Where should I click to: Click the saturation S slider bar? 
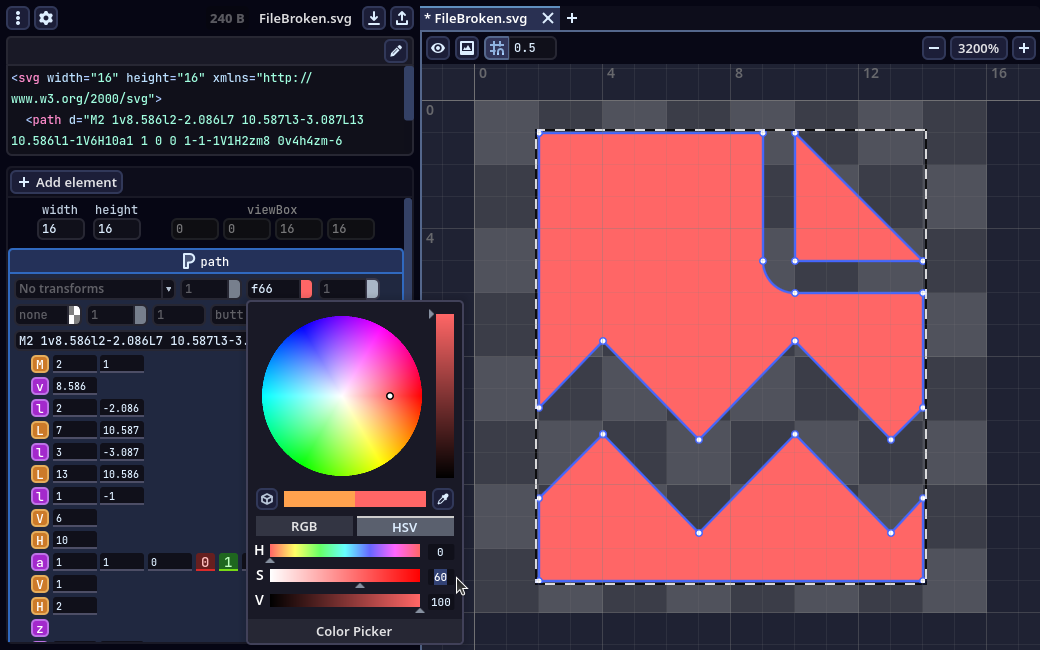(344, 575)
